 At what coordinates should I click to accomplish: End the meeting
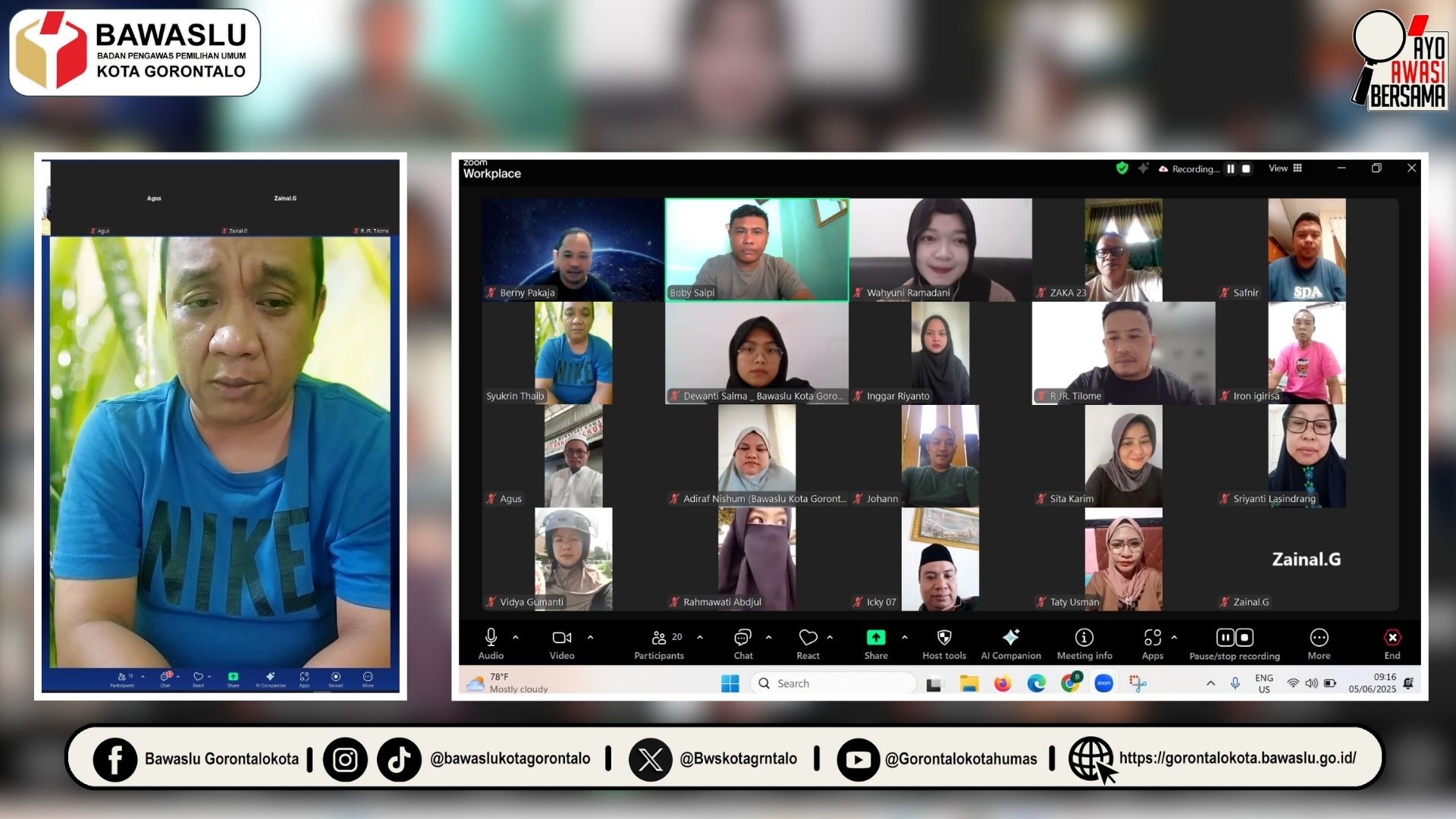1392,644
